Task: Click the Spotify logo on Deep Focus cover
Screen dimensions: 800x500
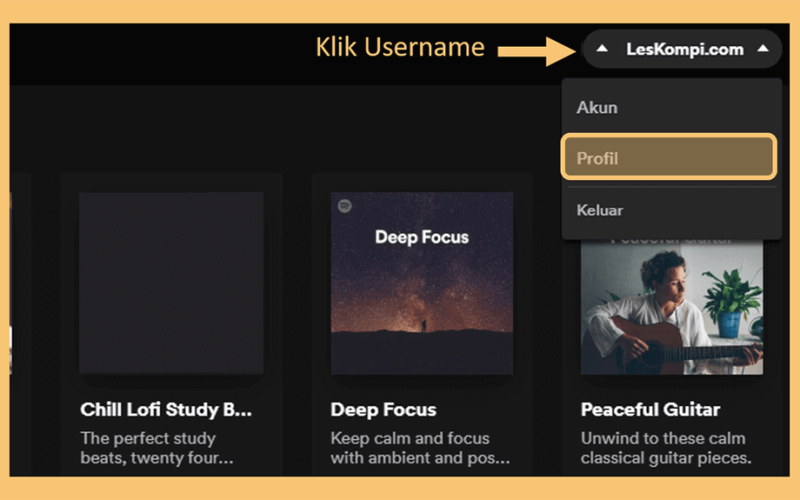Action: [x=345, y=206]
